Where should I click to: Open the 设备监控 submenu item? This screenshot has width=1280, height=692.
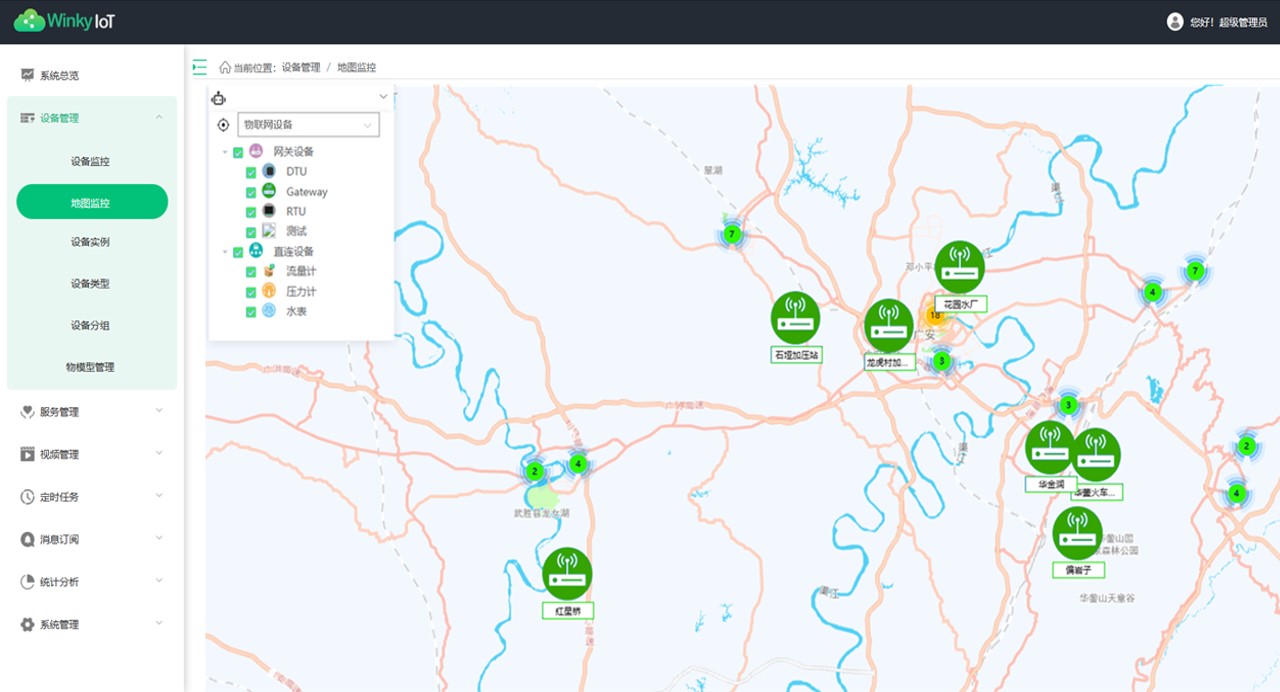[x=91, y=161]
